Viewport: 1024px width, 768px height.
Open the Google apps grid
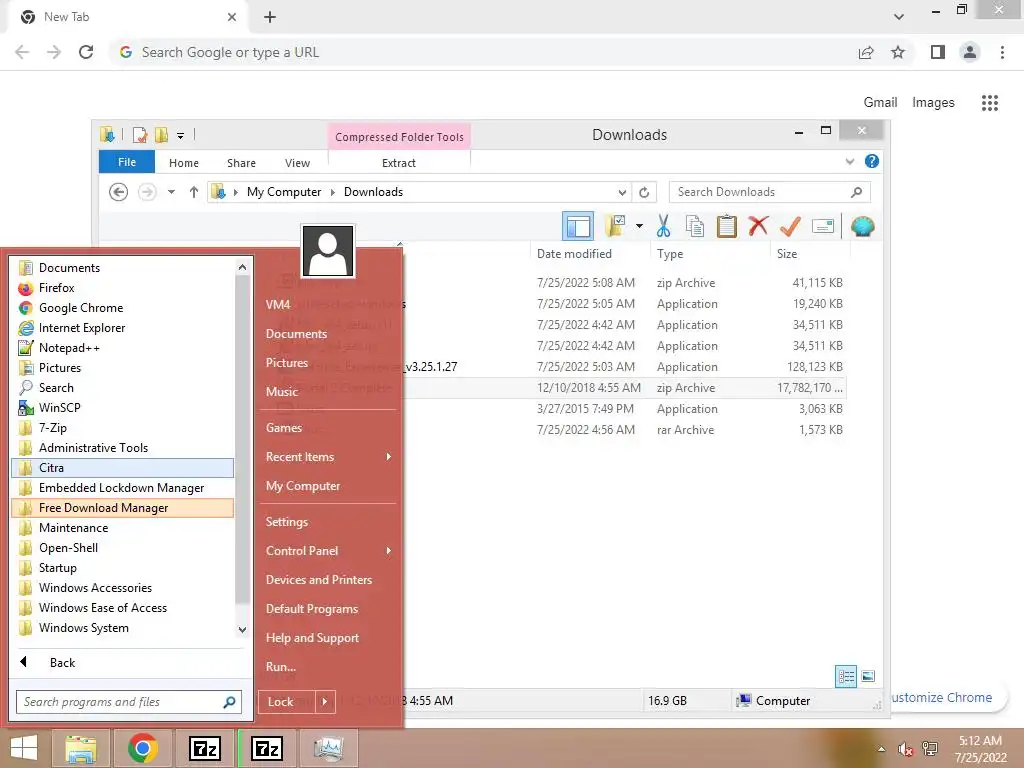(x=990, y=103)
